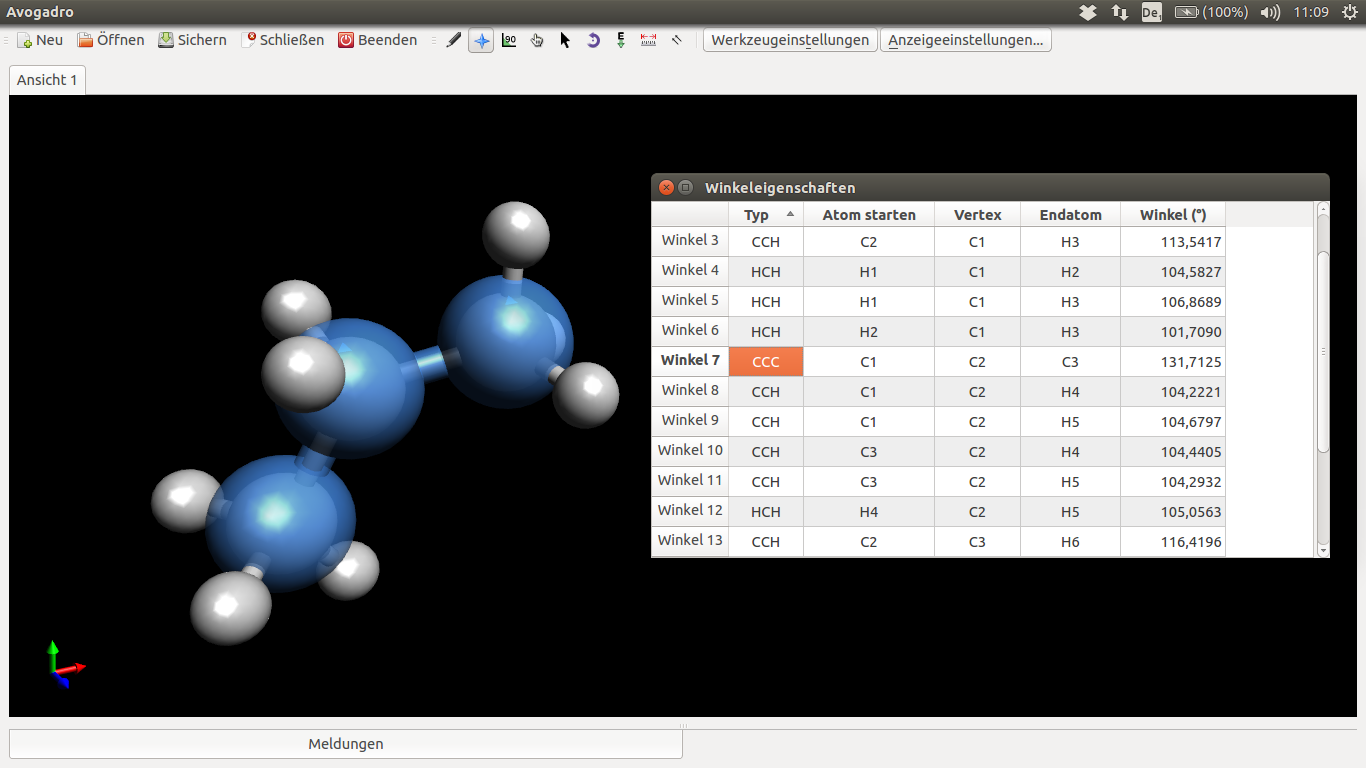Open the De keyboard layout indicator

[x=1151, y=12]
